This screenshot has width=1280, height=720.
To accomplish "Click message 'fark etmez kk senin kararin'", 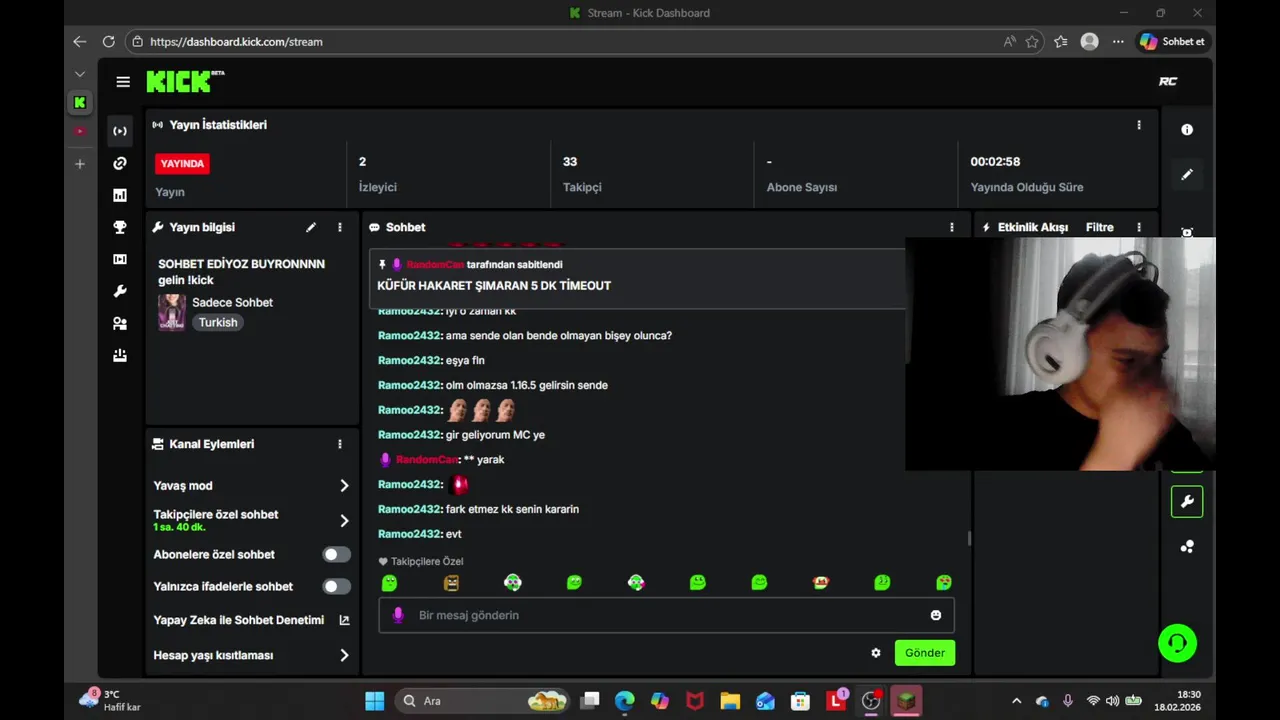I will pos(512,509).
